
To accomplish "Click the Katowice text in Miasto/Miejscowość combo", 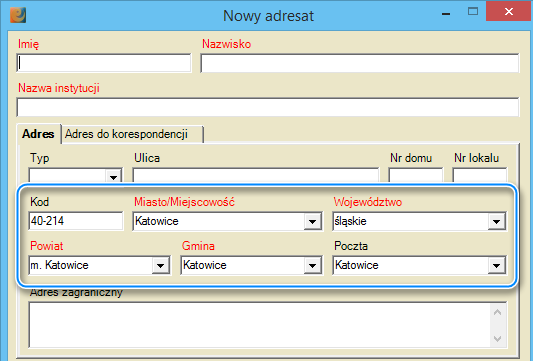I will pyautogui.click(x=157, y=221).
